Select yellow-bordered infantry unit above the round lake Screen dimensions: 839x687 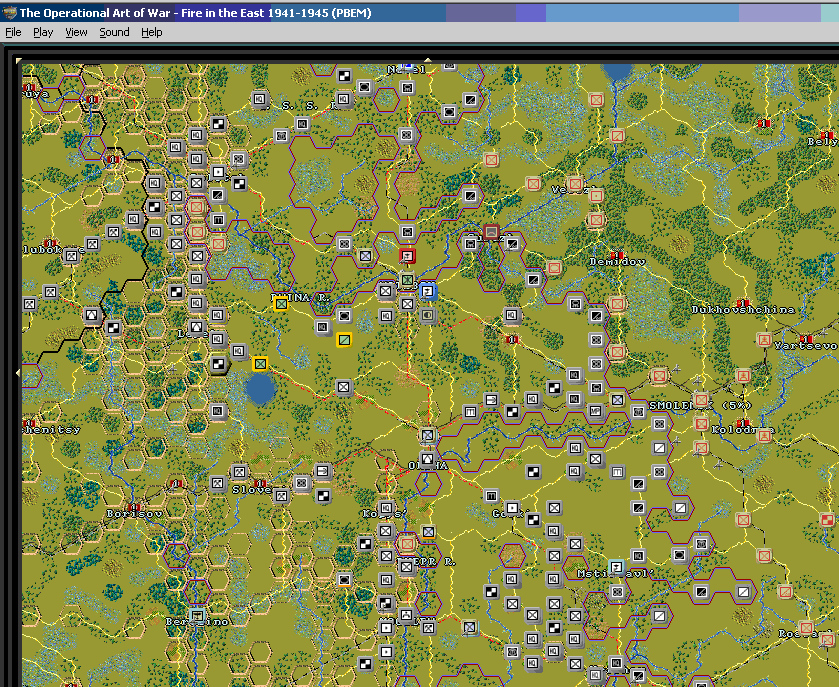click(x=260, y=364)
